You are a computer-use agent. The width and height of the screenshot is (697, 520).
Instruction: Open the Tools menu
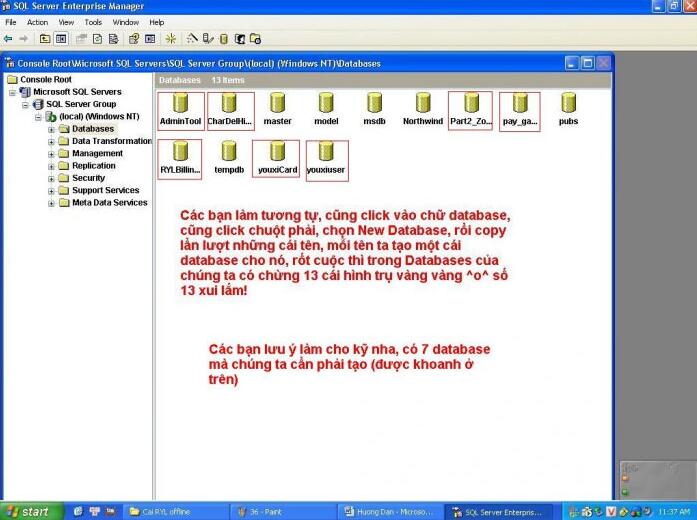pyautogui.click(x=93, y=22)
